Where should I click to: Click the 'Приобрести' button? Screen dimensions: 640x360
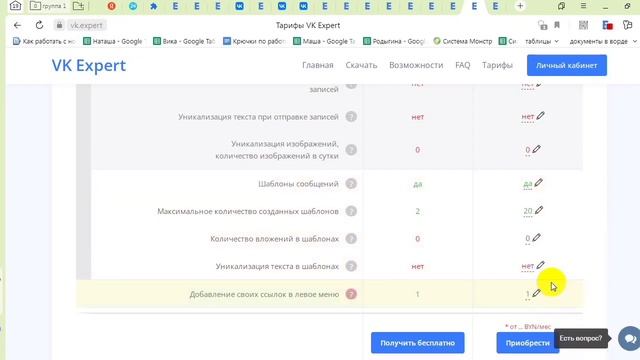coord(527,343)
